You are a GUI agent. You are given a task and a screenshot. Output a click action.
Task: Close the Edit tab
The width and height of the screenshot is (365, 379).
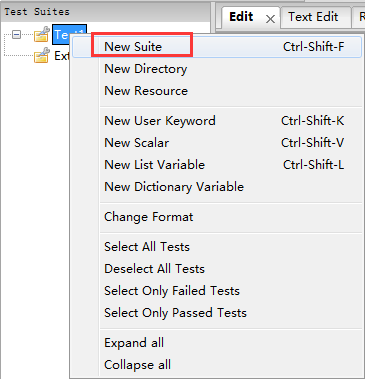pos(270,19)
